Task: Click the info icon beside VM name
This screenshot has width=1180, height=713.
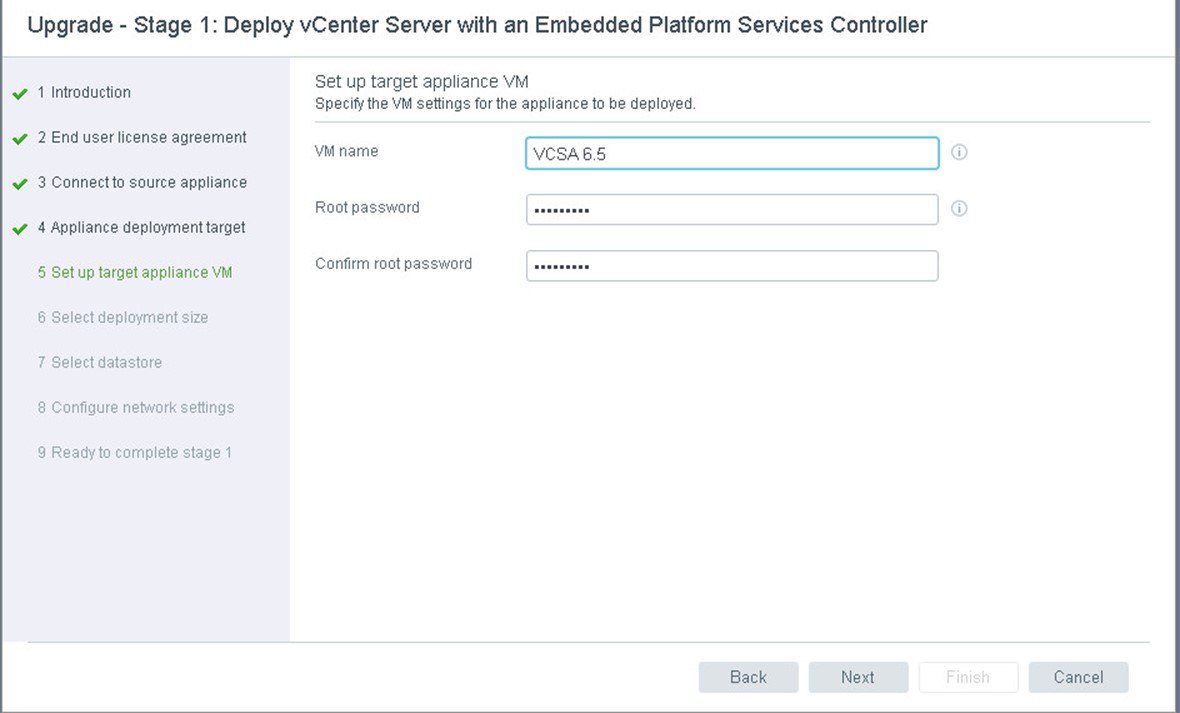Action: [x=959, y=152]
